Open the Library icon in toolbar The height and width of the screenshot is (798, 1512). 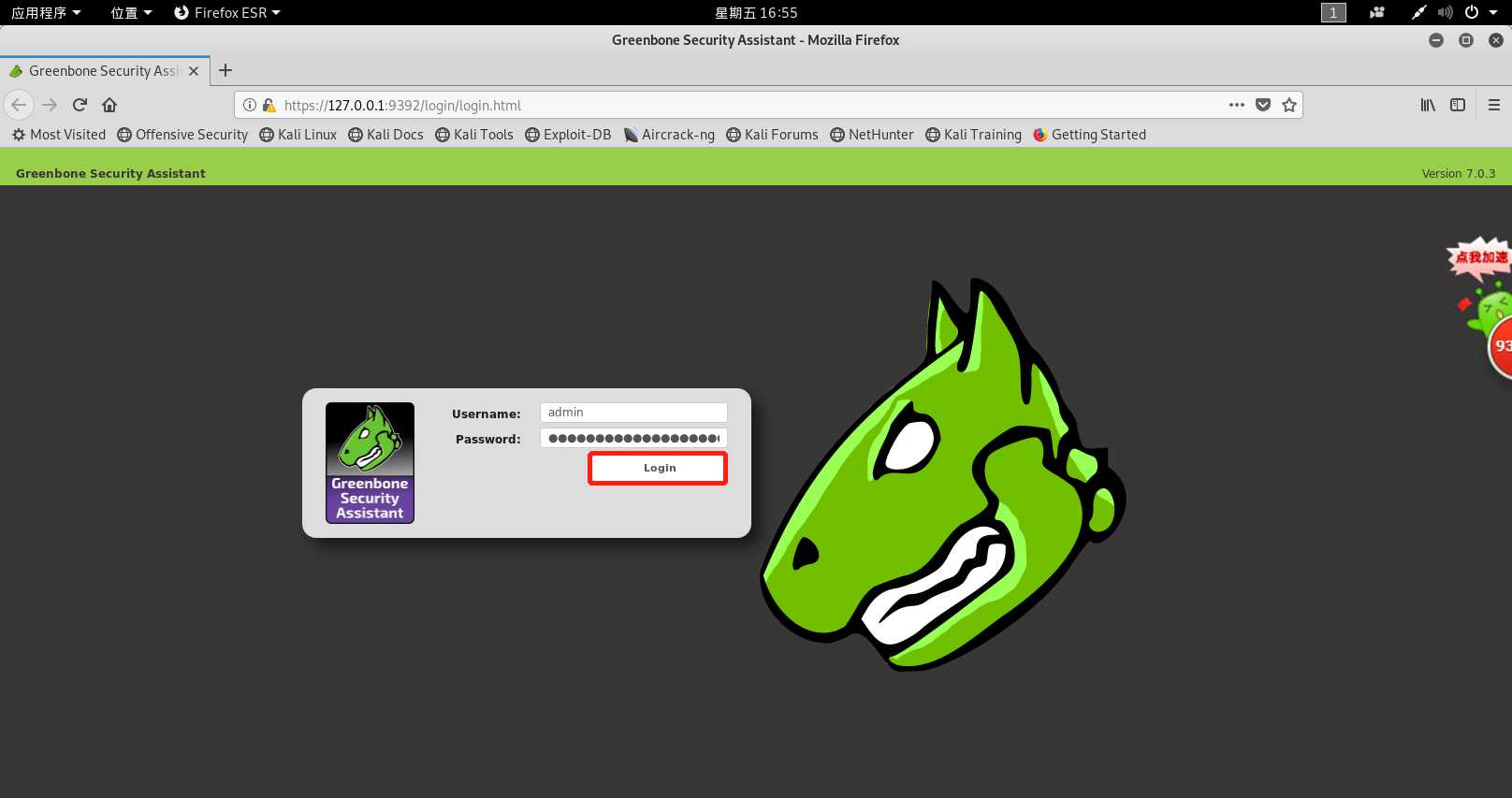pos(1428,105)
